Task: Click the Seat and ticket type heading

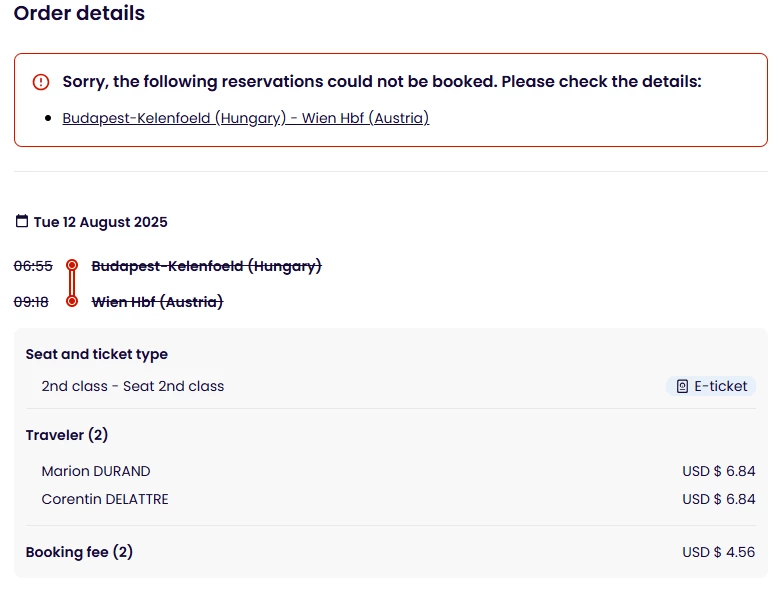Action: (97, 354)
